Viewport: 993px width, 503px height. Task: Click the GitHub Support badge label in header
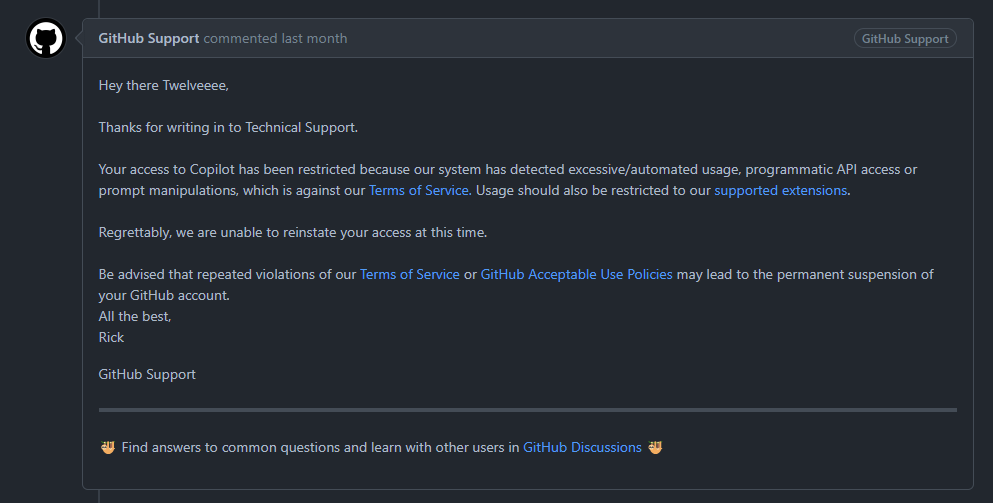pyautogui.click(x=904, y=38)
